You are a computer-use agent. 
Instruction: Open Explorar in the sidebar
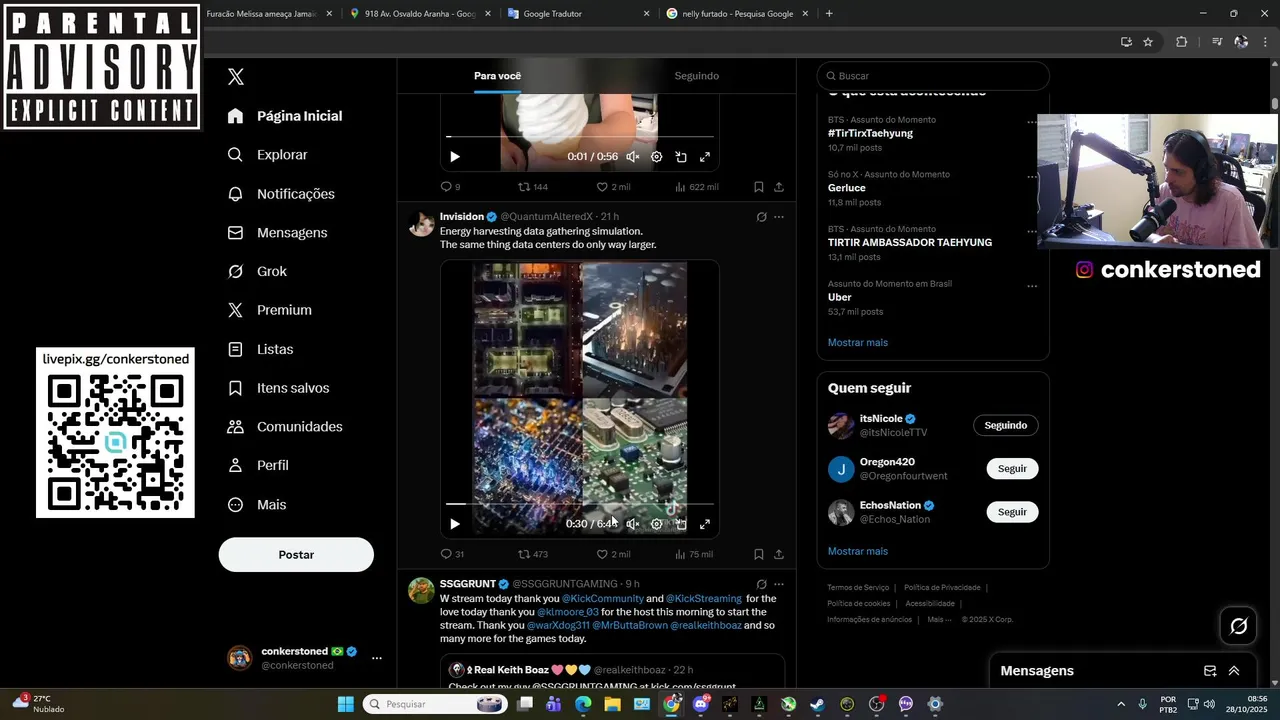pyautogui.click(x=267, y=155)
